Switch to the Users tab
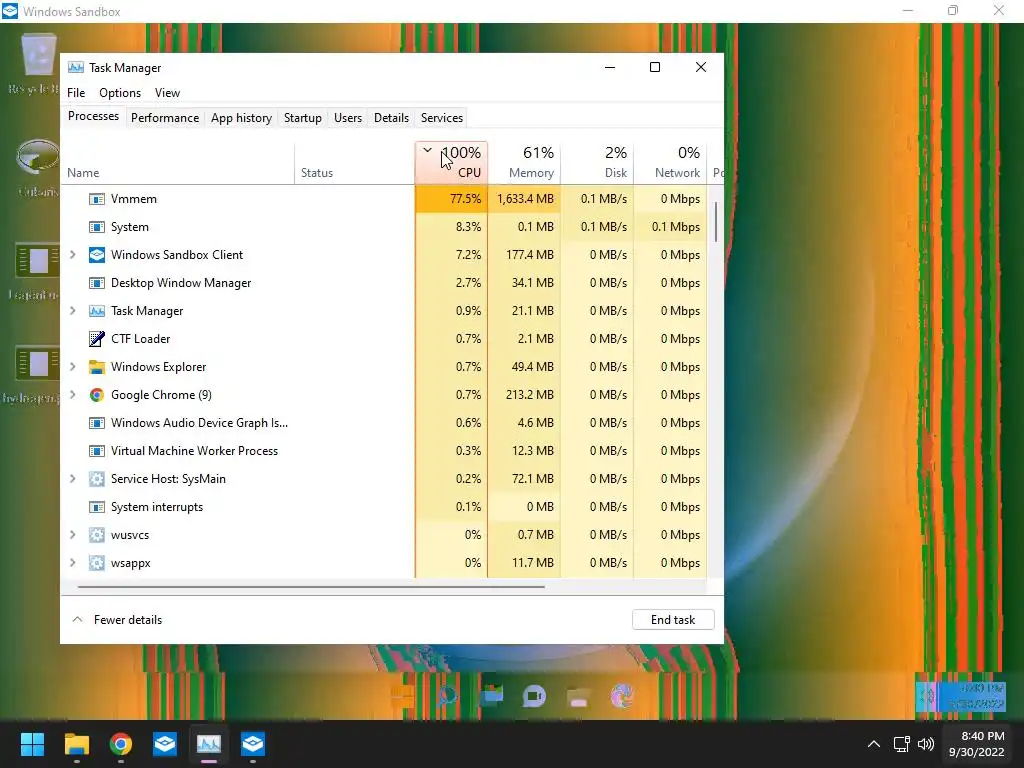Image resolution: width=1024 pixels, height=768 pixels. (x=347, y=118)
